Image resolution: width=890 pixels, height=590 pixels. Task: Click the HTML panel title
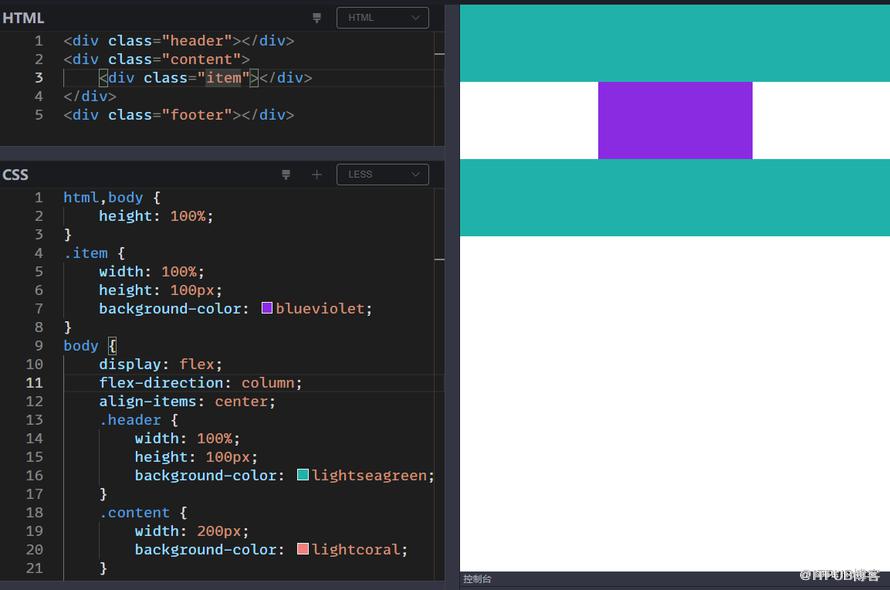click(23, 18)
